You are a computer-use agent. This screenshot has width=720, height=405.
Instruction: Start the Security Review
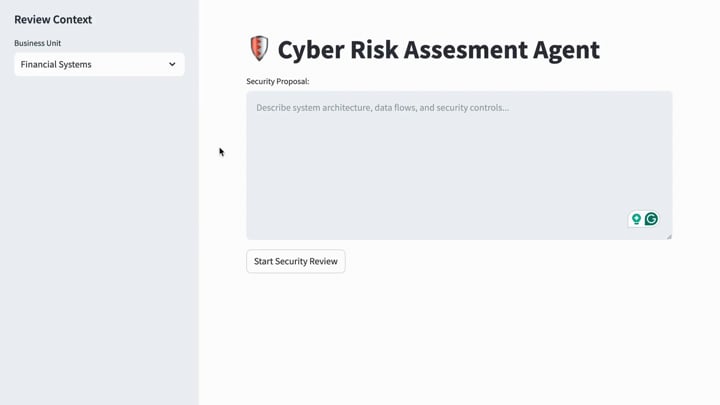[296, 261]
